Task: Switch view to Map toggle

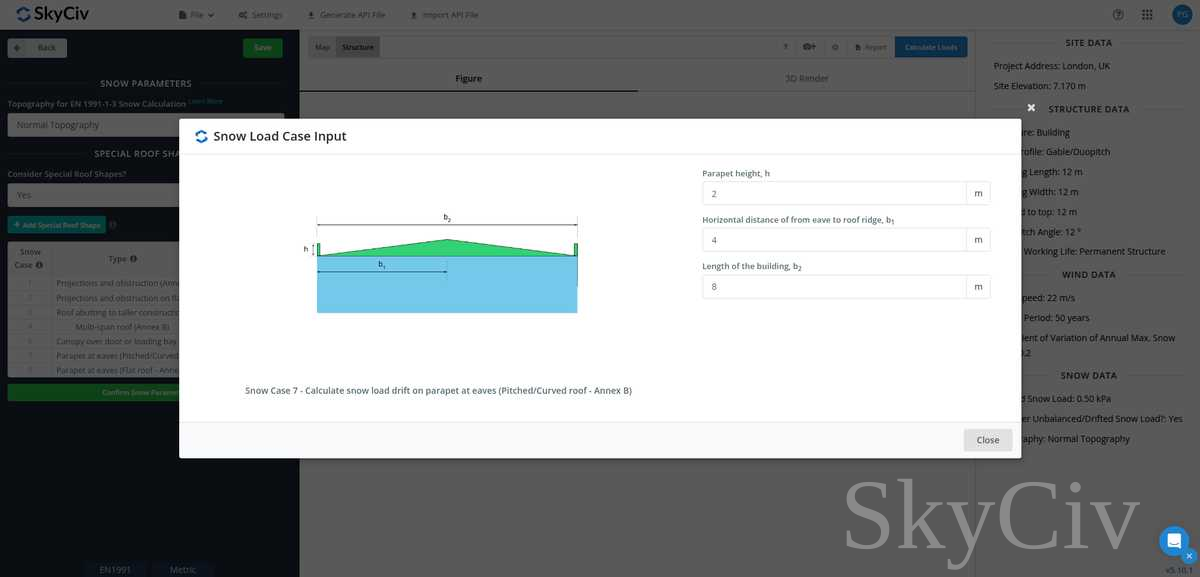Action: coord(322,47)
